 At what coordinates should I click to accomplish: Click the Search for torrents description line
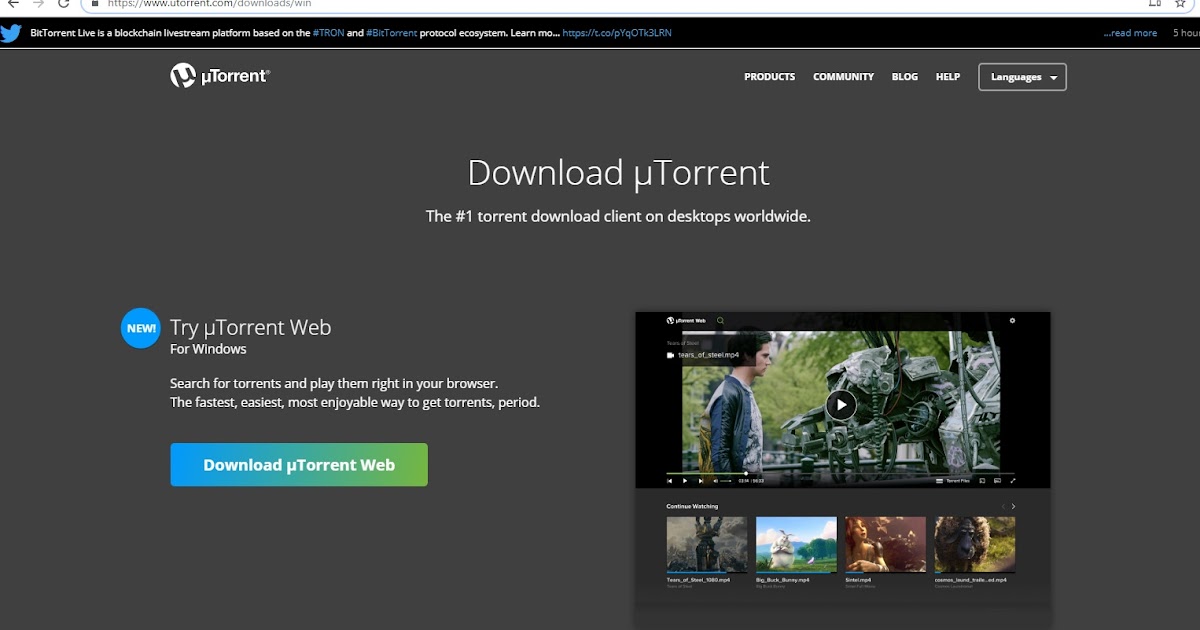(334, 383)
